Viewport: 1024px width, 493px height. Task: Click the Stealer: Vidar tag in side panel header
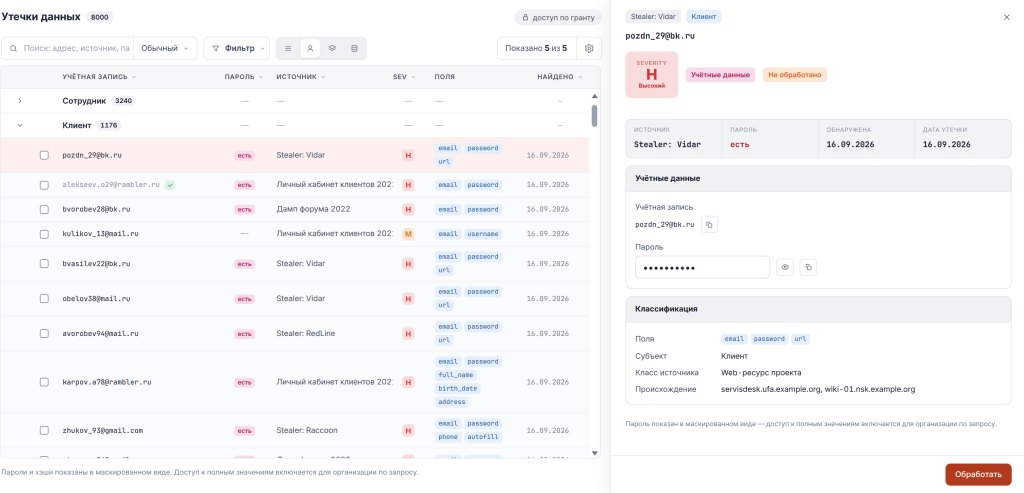653,17
